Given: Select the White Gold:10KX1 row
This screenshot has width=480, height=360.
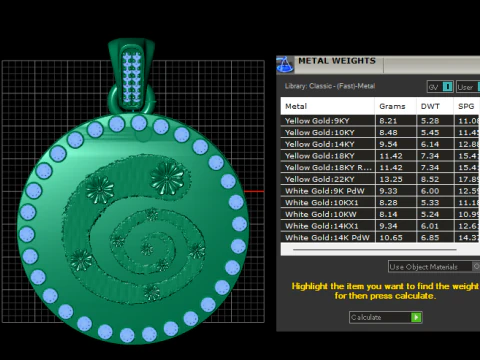Looking at the screenshot, I should pos(380,202).
